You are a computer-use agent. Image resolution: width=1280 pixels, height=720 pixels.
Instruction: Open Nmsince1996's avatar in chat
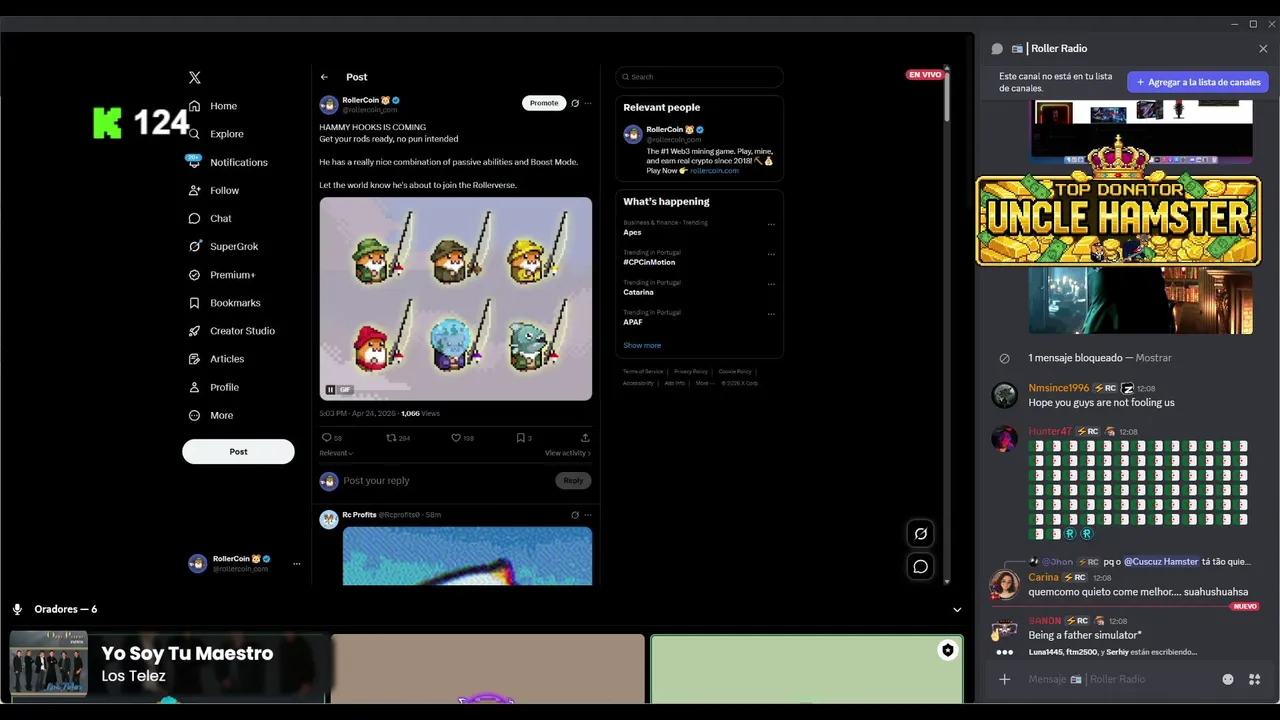coord(1004,395)
